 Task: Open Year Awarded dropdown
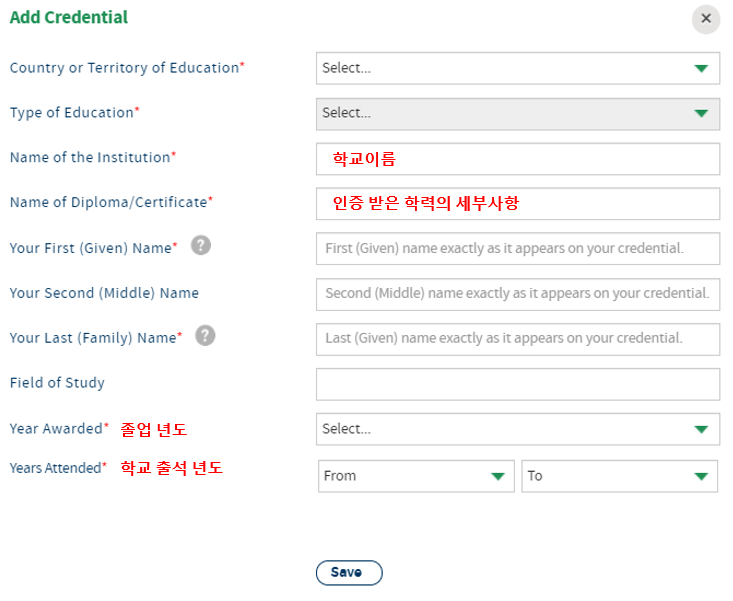point(518,429)
